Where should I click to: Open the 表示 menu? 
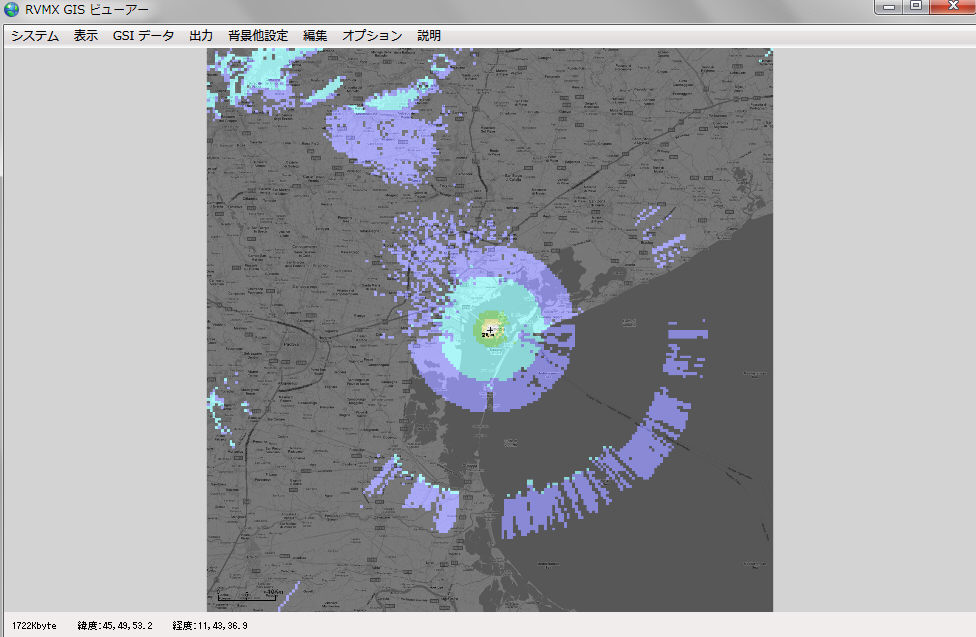pyautogui.click(x=86, y=36)
